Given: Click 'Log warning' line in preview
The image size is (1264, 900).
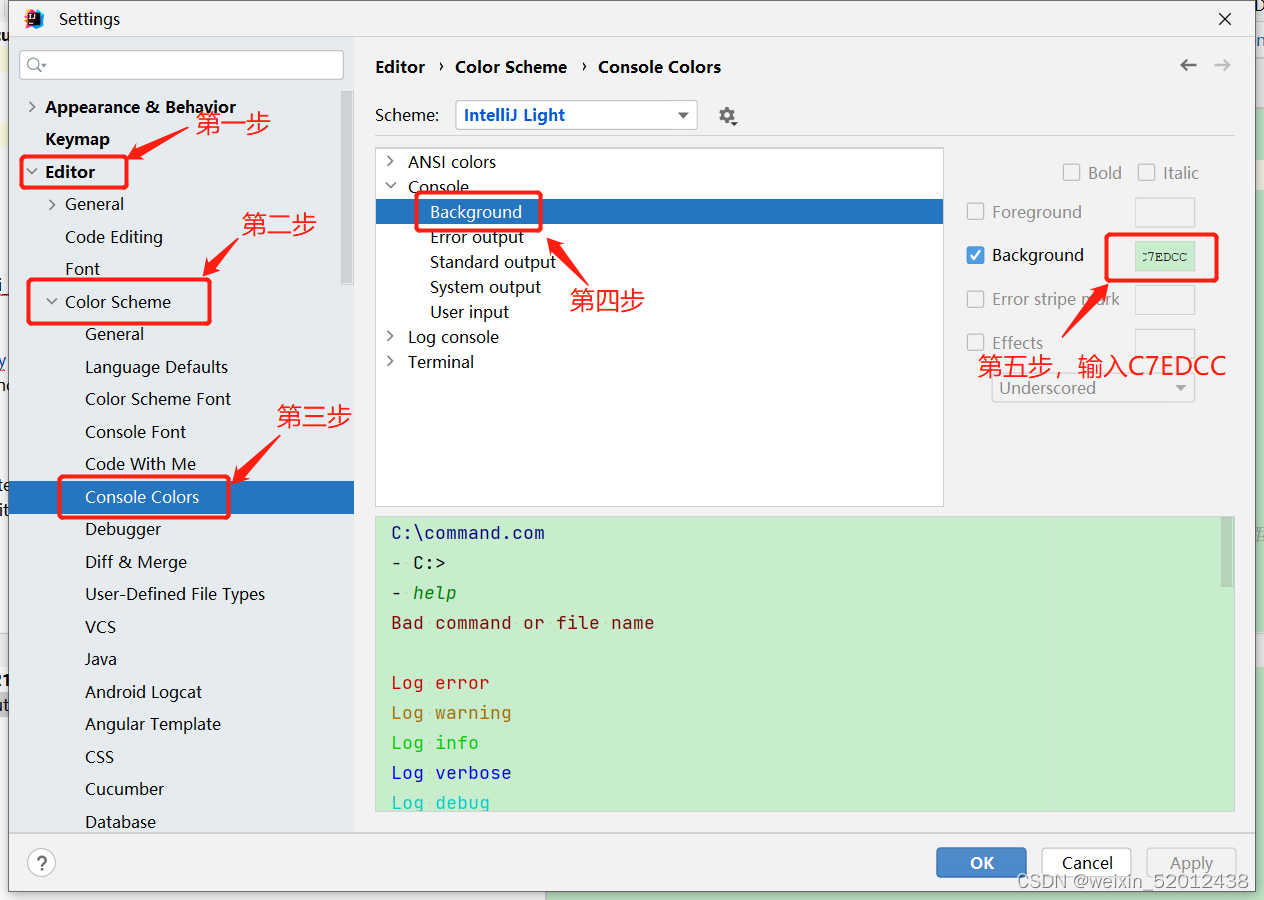Looking at the screenshot, I should pyautogui.click(x=451, y=713).
